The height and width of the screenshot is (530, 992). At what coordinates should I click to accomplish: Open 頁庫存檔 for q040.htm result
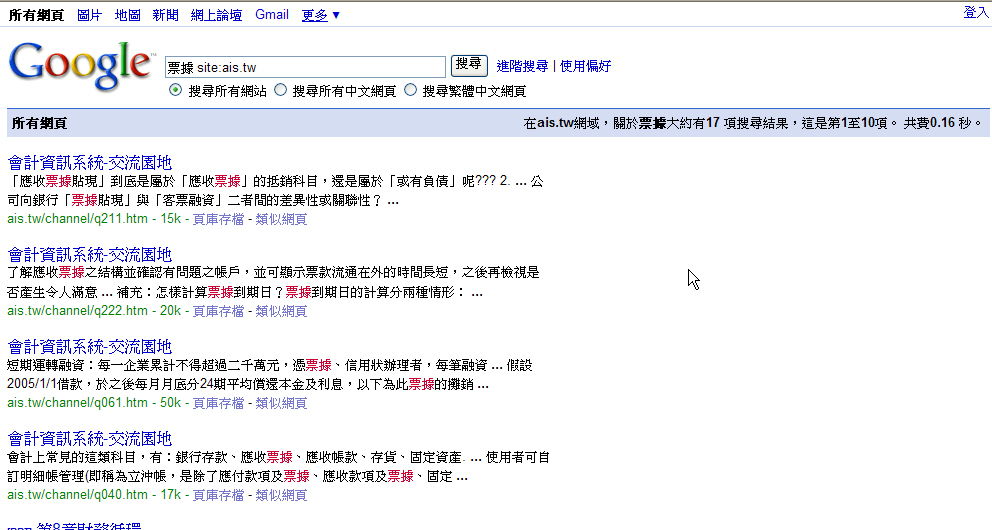(218, 495)
